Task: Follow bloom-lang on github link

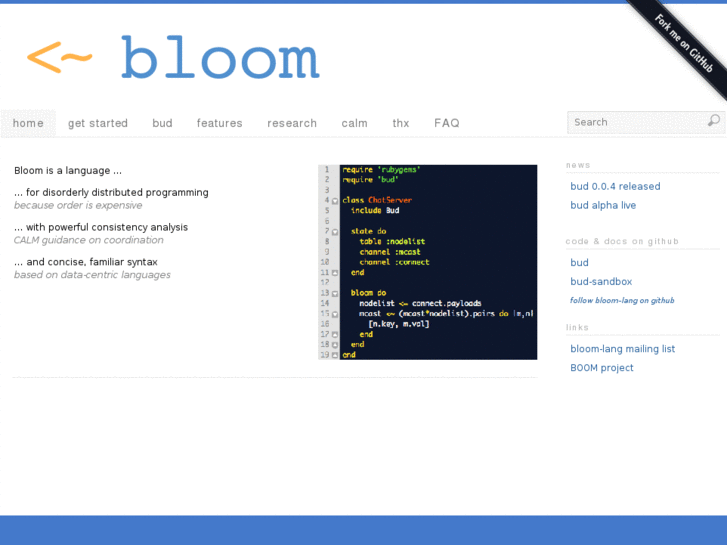Action: [622, 301]
